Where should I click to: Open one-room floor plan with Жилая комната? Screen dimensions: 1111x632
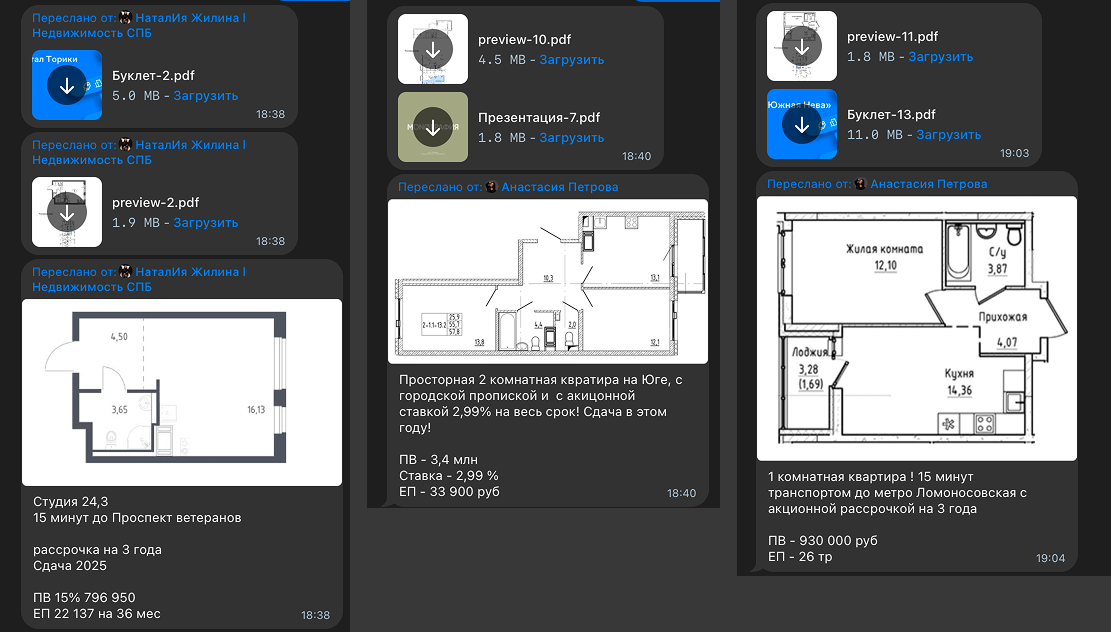(917, 328)
